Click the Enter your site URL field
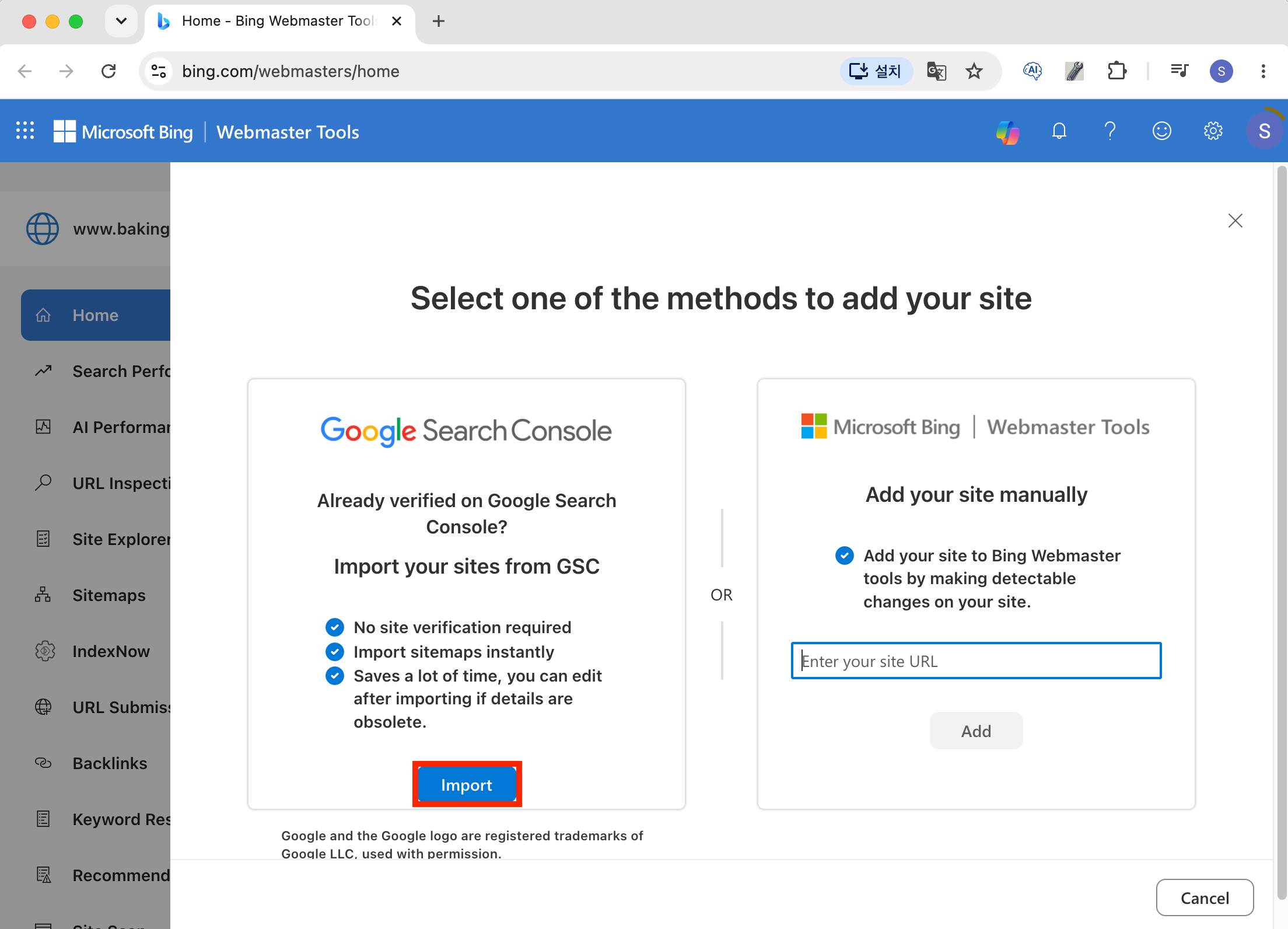1288x929 pixels. [x=976, y=661]
